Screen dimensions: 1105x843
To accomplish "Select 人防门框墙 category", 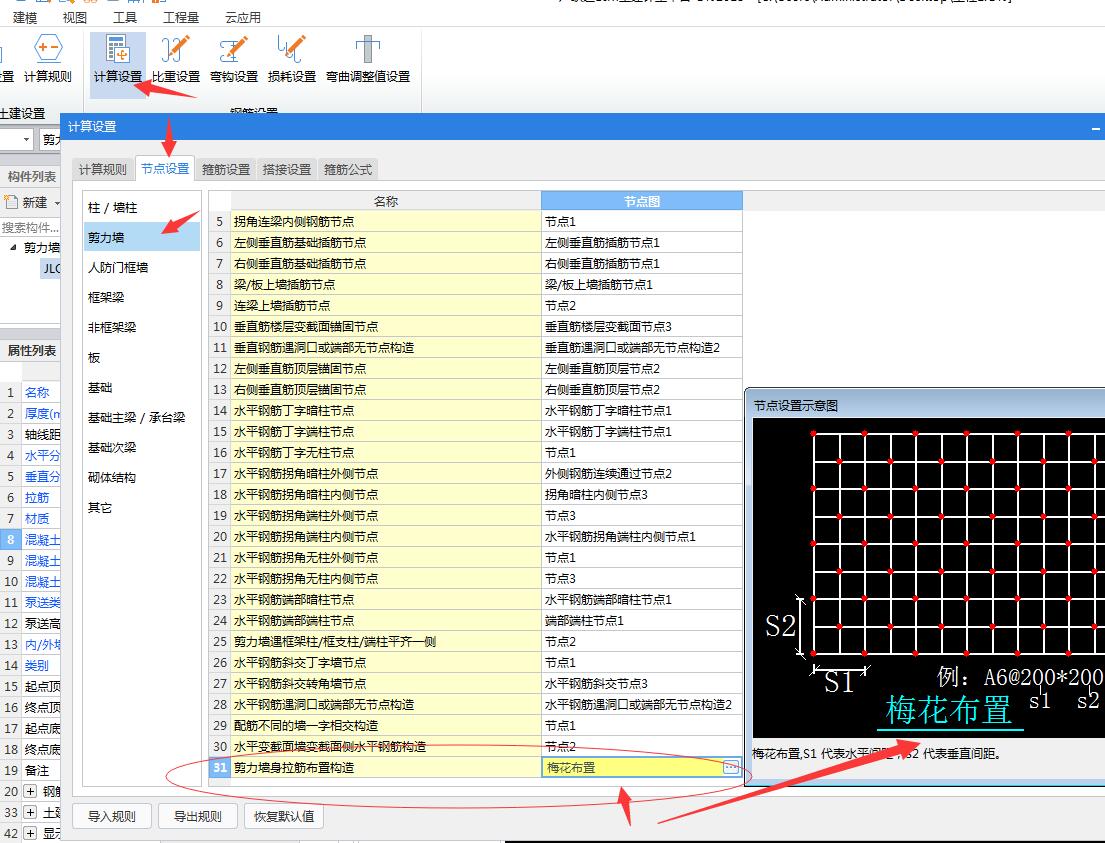I will pyautogui.click(x=142, y=267).
